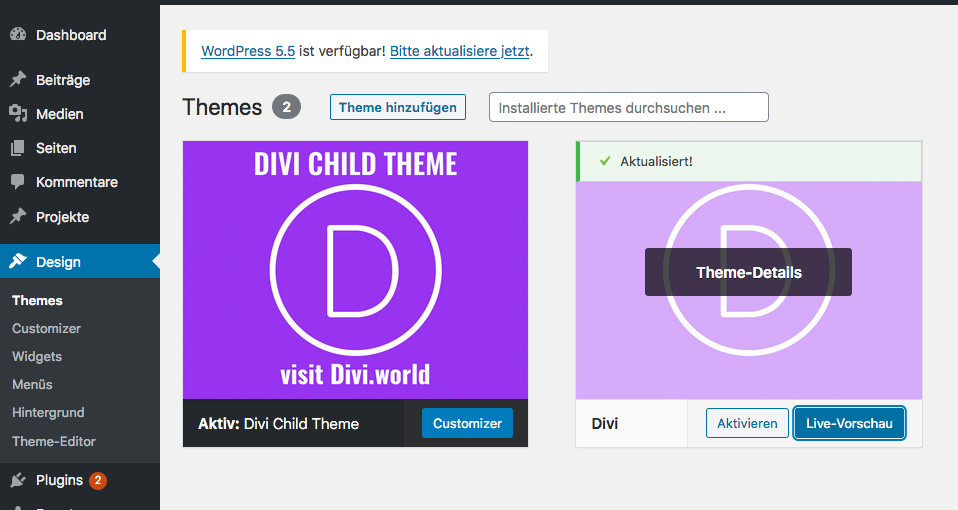The height and width of the screenshot is (510, 958).
Task: Open the Menüs submenu entry
Action: (x=32, y=385)
